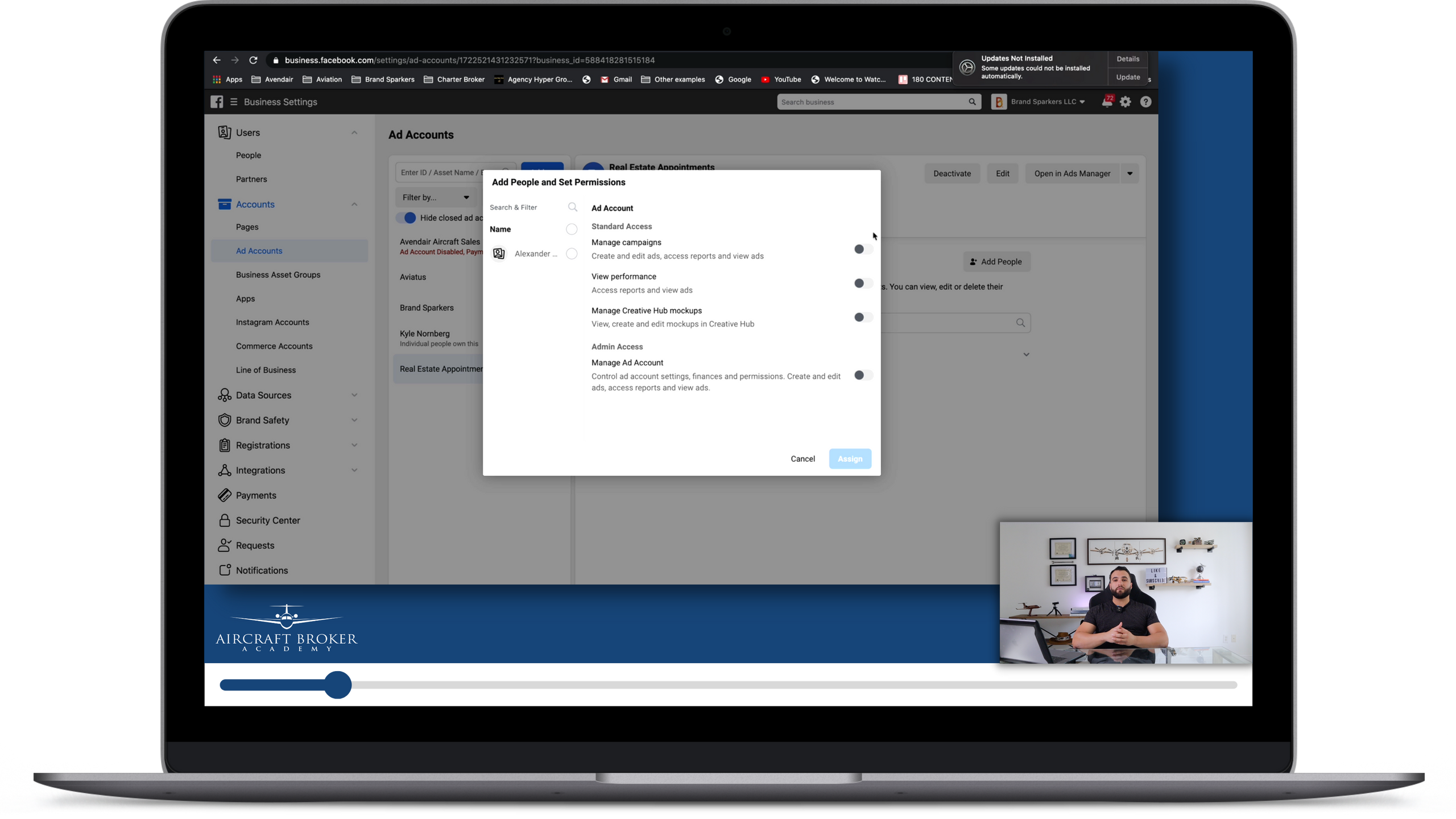Open the People menu item
Screen dimensions: 1456x819
point(249,155)
